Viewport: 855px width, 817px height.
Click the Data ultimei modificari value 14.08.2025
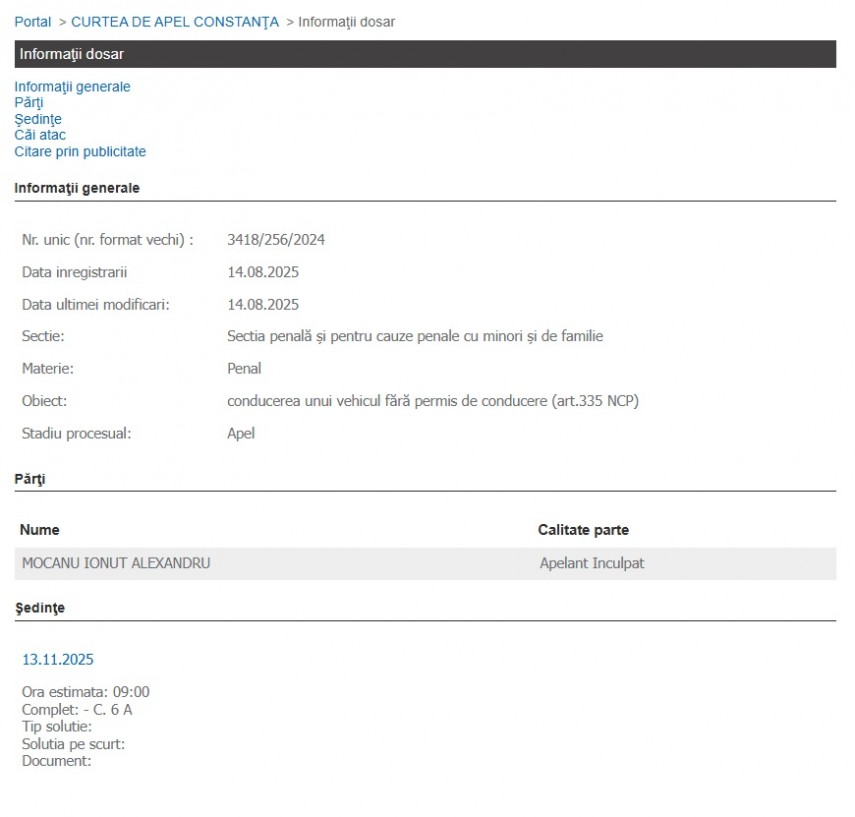263,304
